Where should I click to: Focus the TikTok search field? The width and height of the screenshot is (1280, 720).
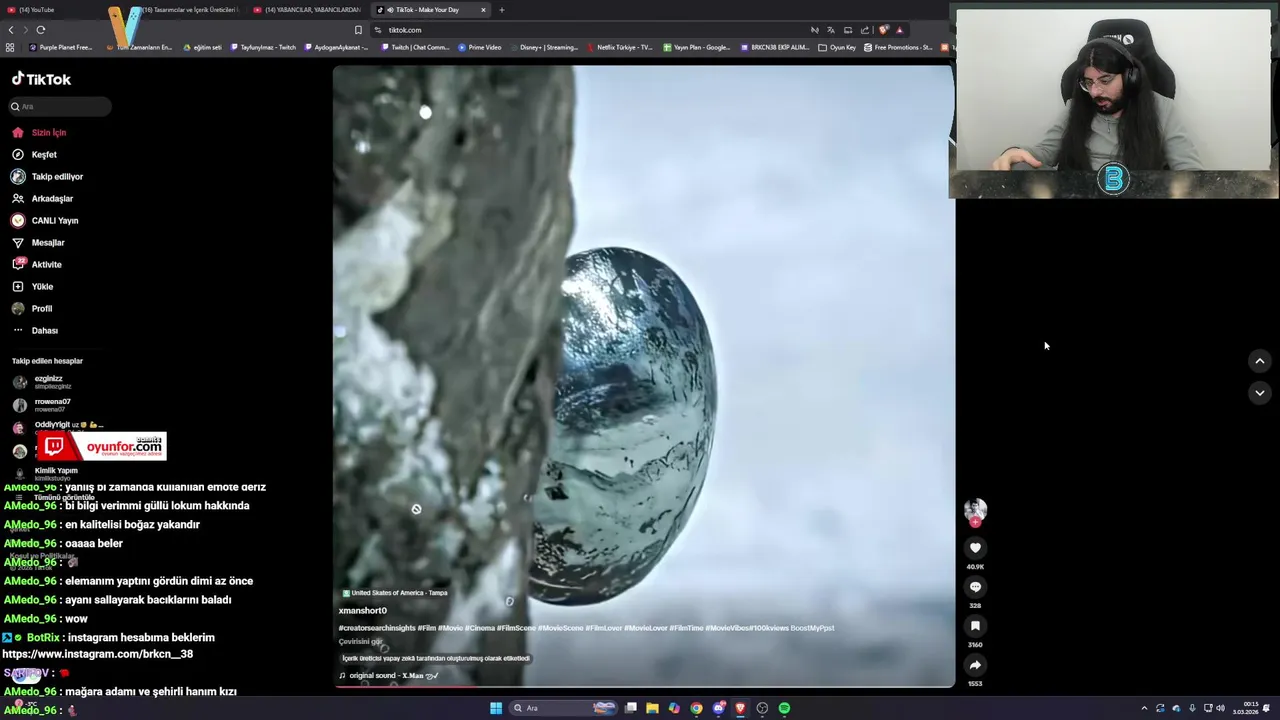coord(60,106)
